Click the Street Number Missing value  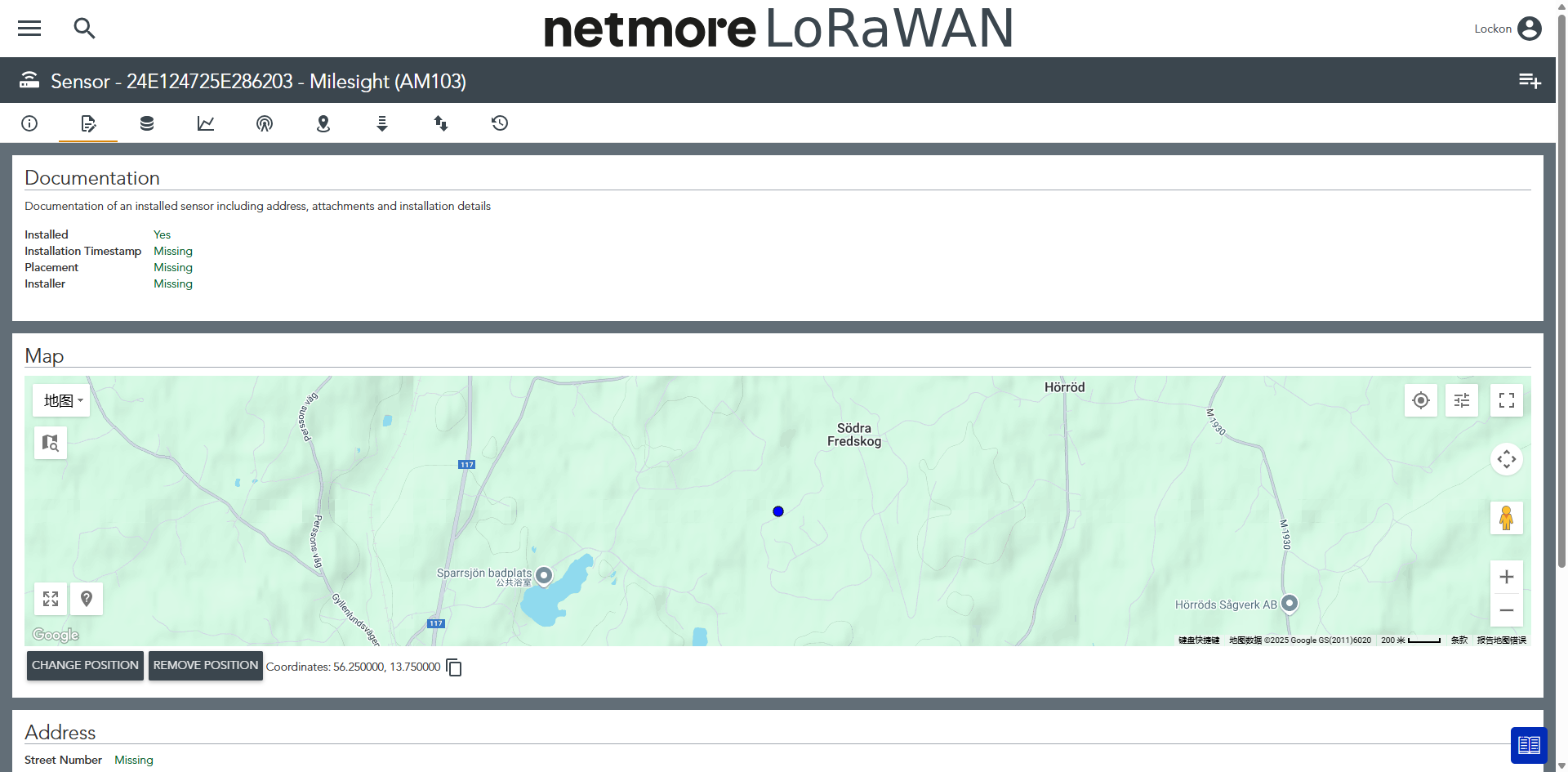coord(134,760)
